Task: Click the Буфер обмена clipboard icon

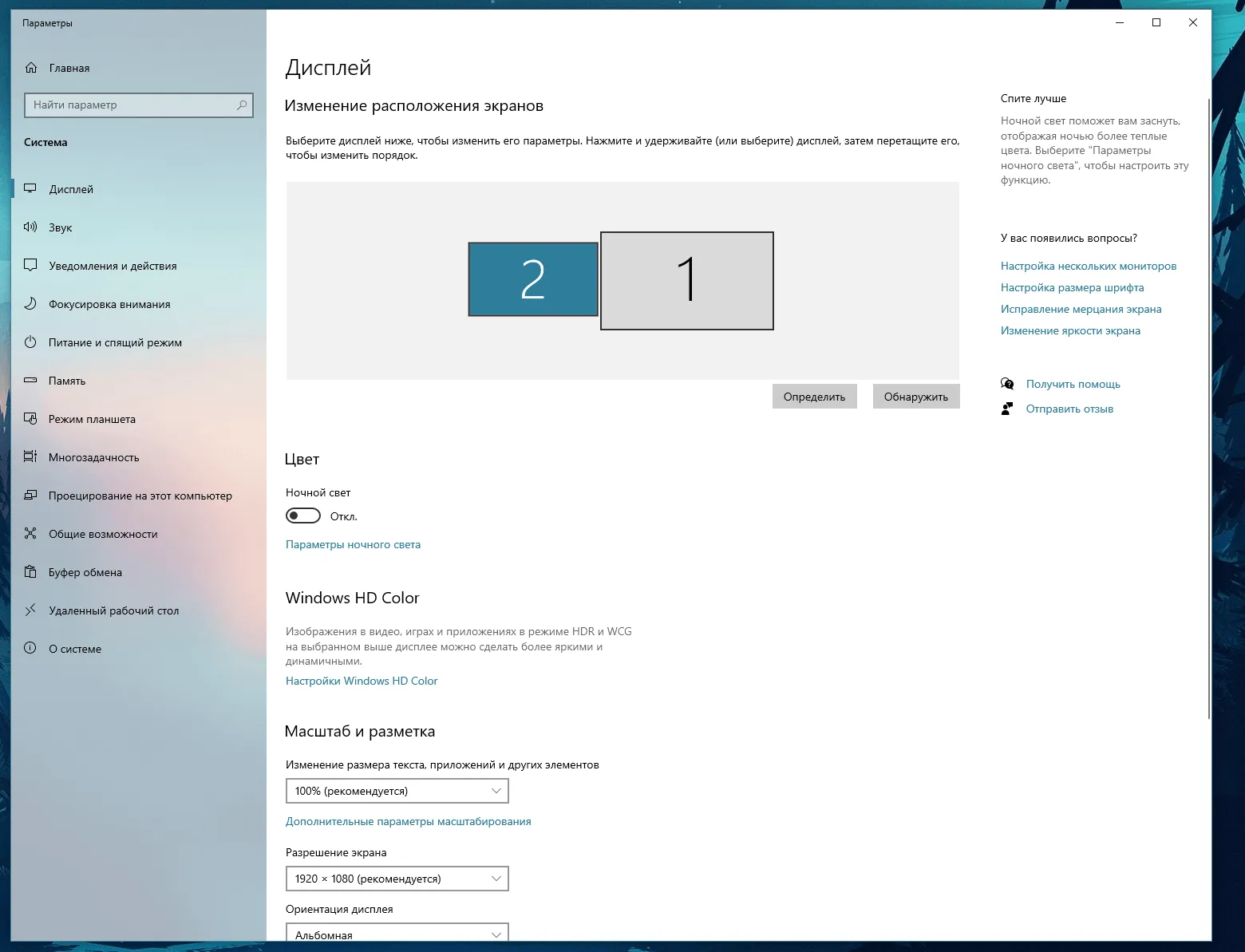Action: point(30,572)
